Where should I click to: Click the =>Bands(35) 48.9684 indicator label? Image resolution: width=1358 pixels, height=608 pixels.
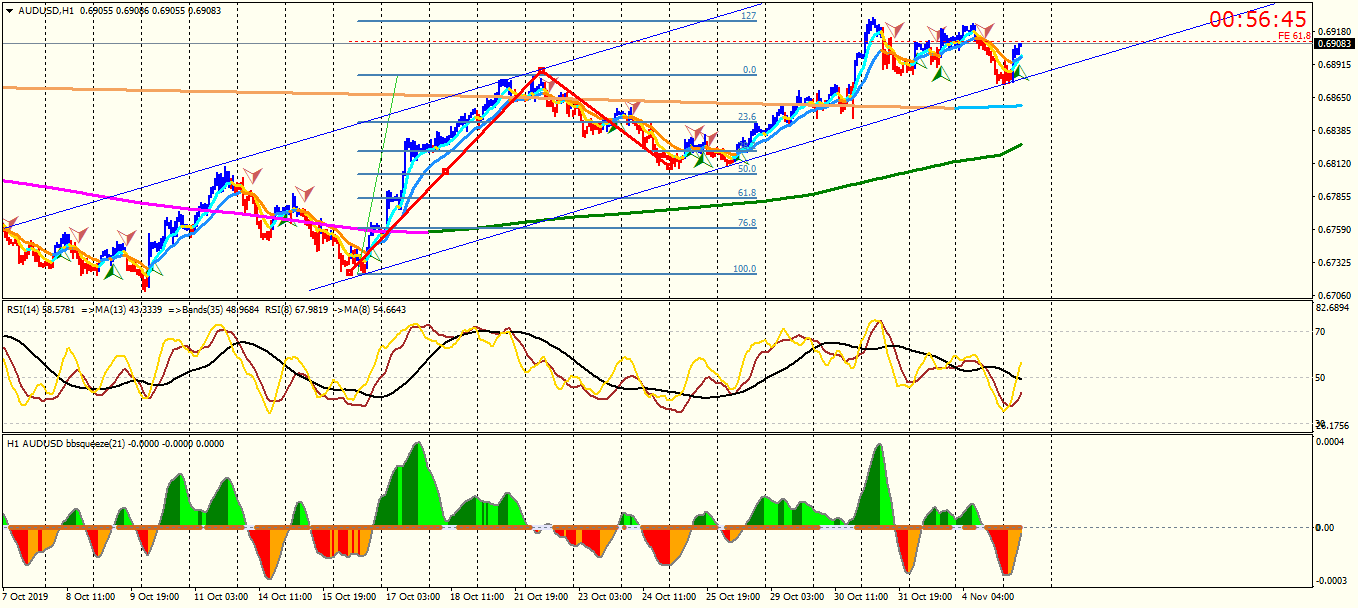tap(213, 310)
